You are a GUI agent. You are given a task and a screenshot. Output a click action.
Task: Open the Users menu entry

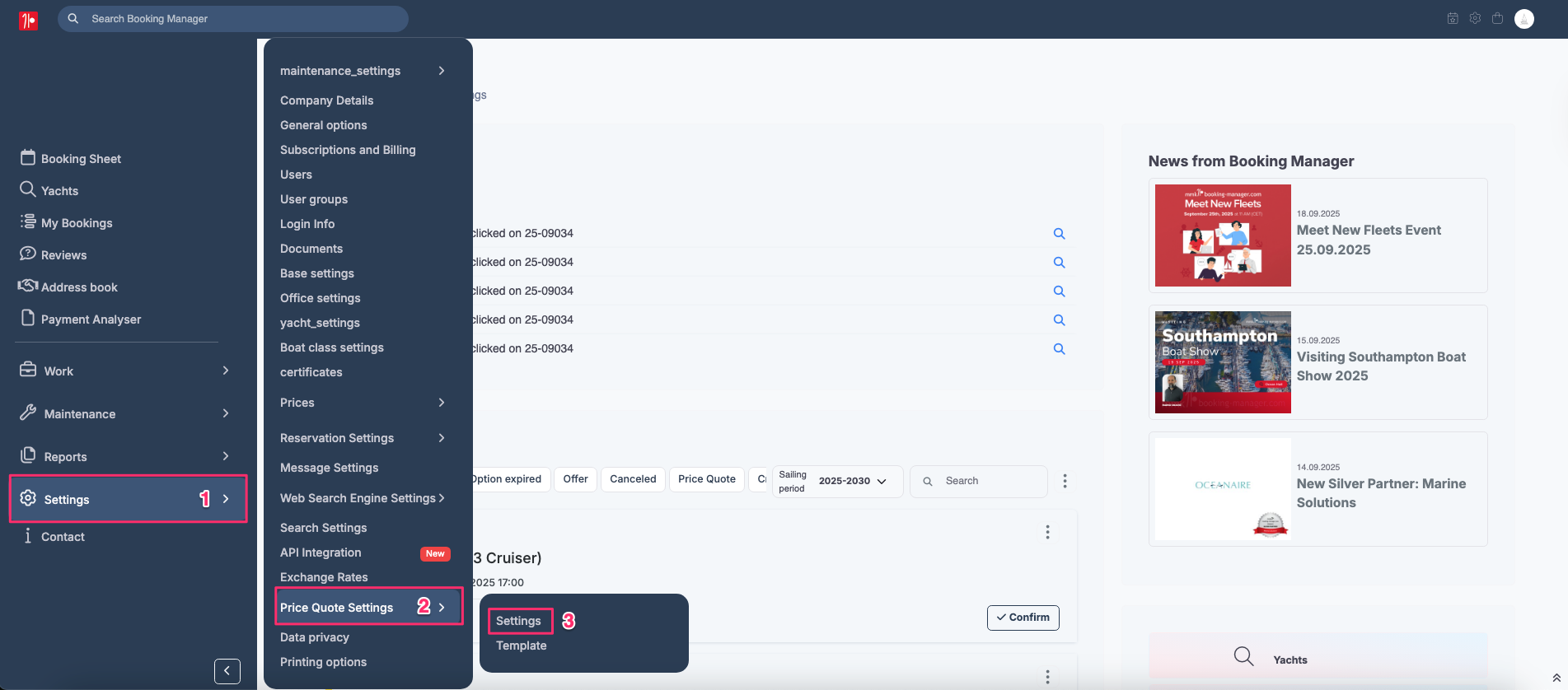pos(296,175)
